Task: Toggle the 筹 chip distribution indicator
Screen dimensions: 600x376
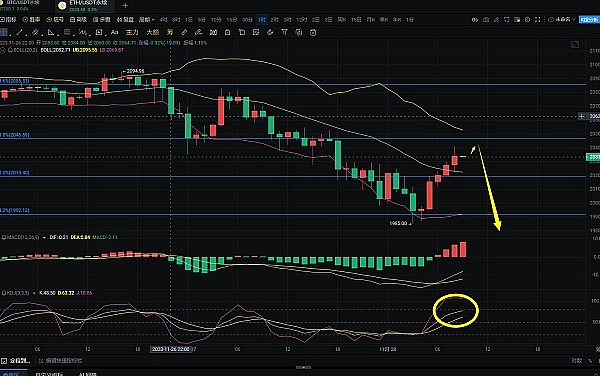Action: (170, 33)
